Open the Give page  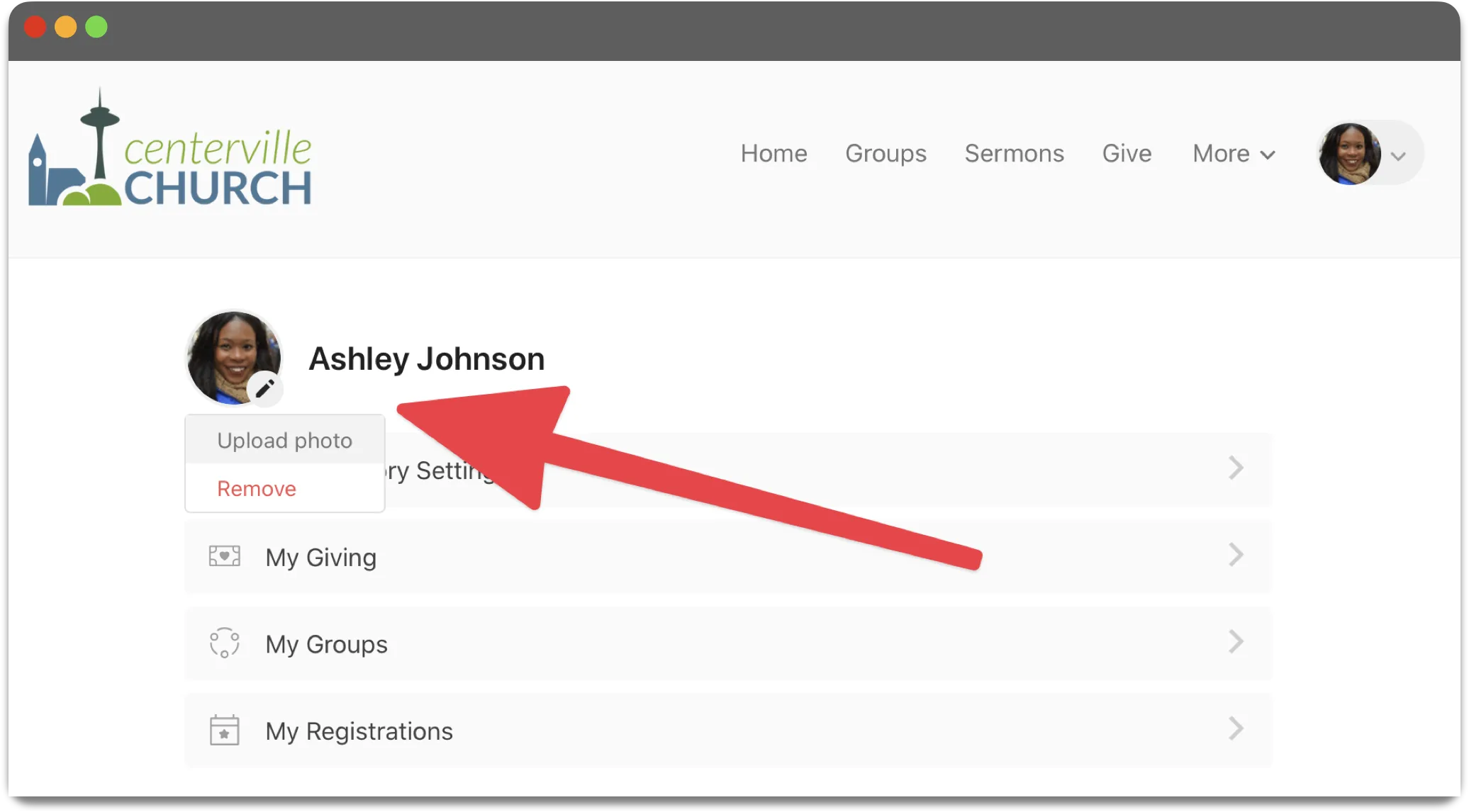(x=1127, y=154)
